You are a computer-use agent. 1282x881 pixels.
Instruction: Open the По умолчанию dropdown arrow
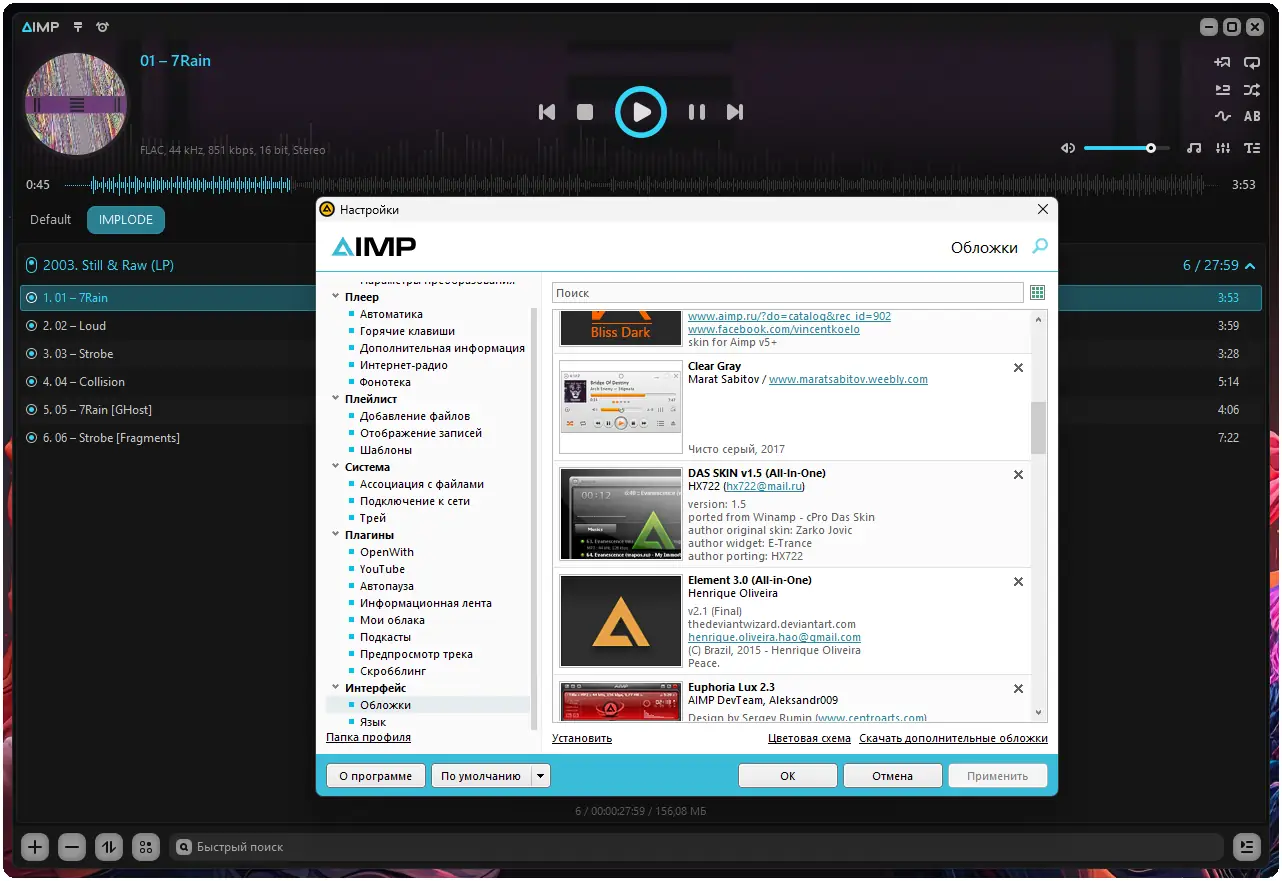pos(540,776)
